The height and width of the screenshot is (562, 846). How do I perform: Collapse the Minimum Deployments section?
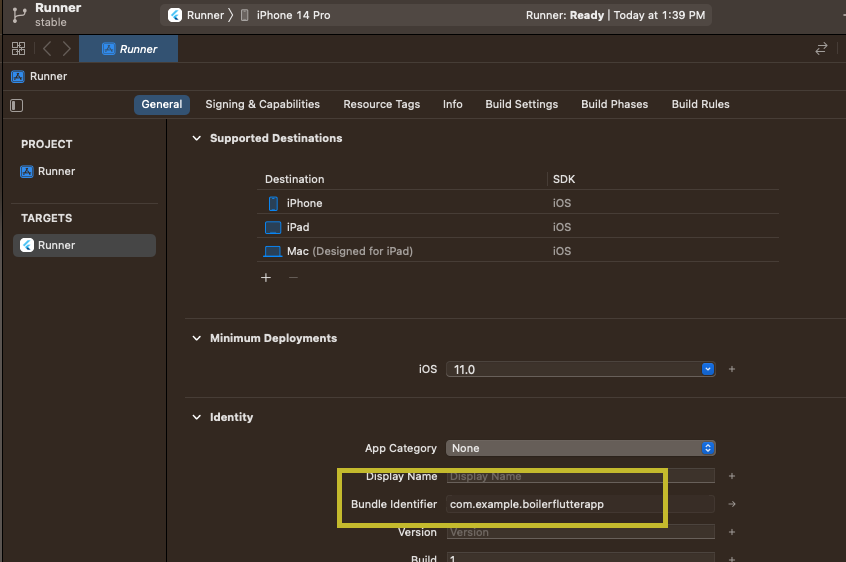click(x=197, y=339)
